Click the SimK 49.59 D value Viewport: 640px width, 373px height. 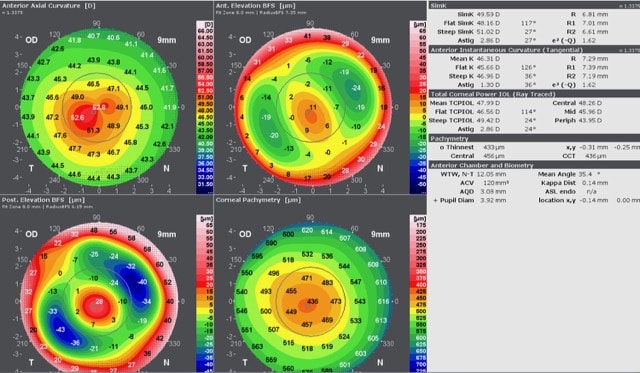488,14
